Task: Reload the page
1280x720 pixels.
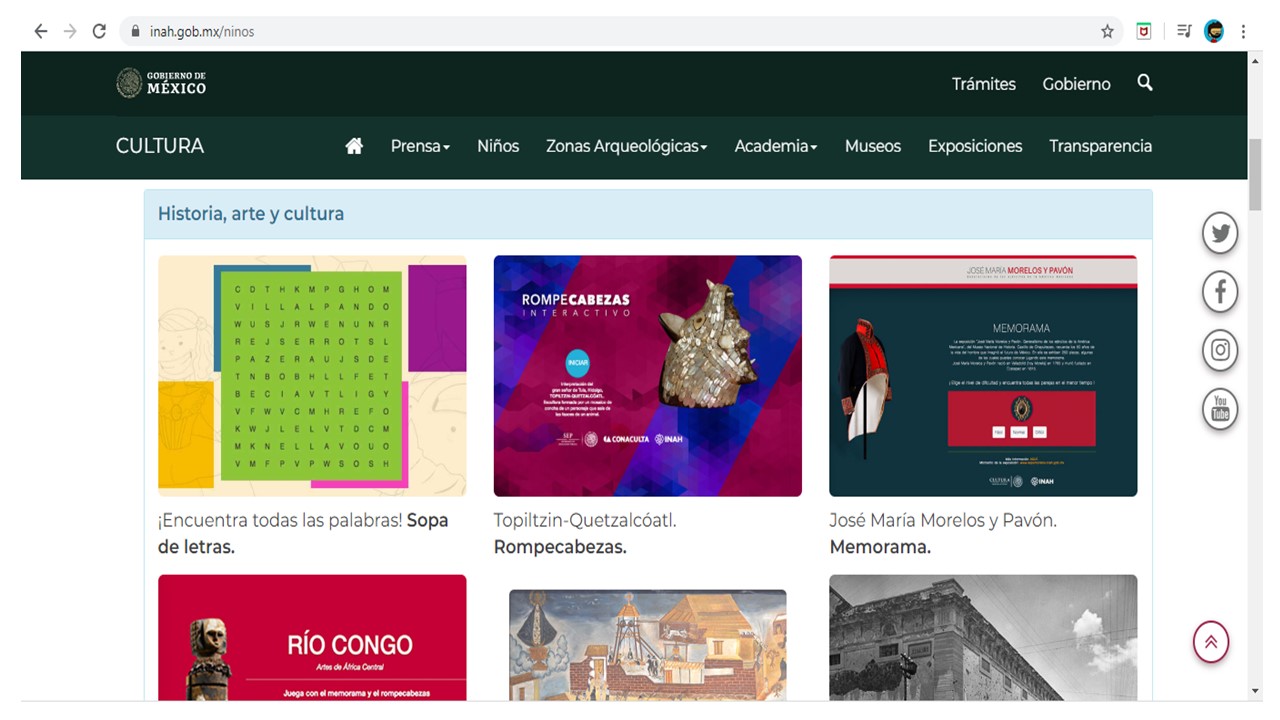Action: coord(99,31)
